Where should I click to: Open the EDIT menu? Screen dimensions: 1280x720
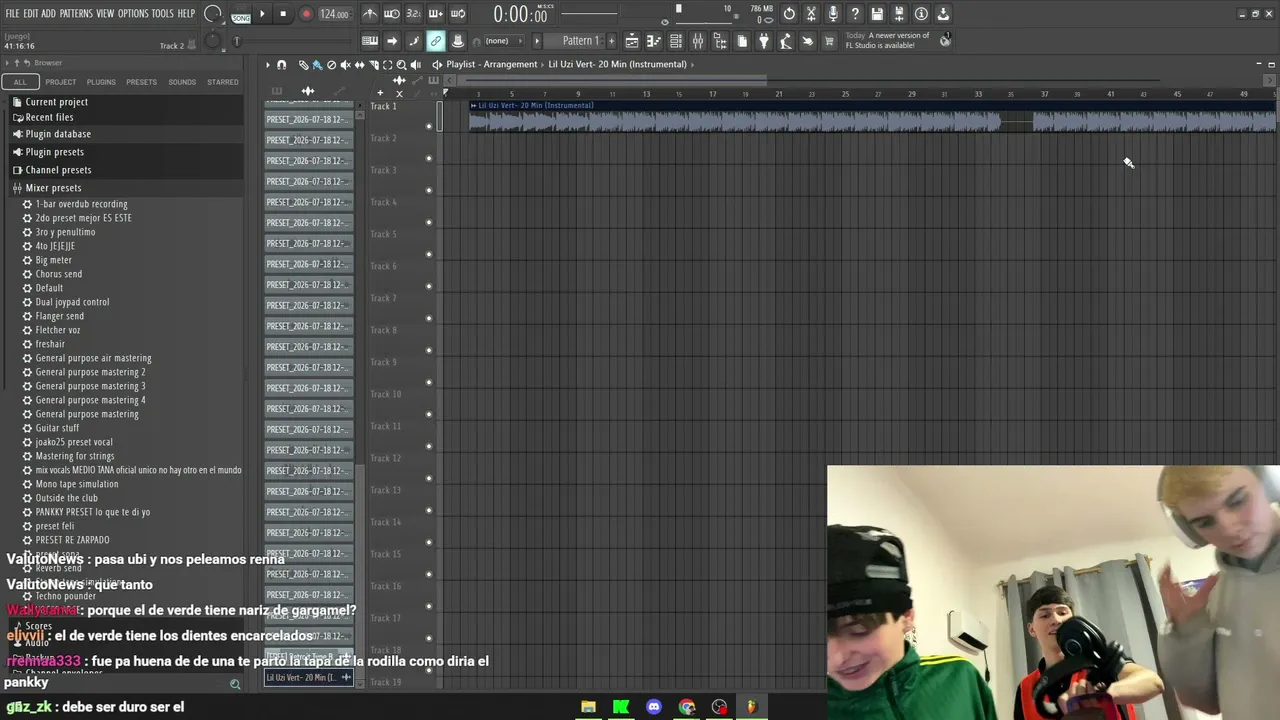coord(31,14)
